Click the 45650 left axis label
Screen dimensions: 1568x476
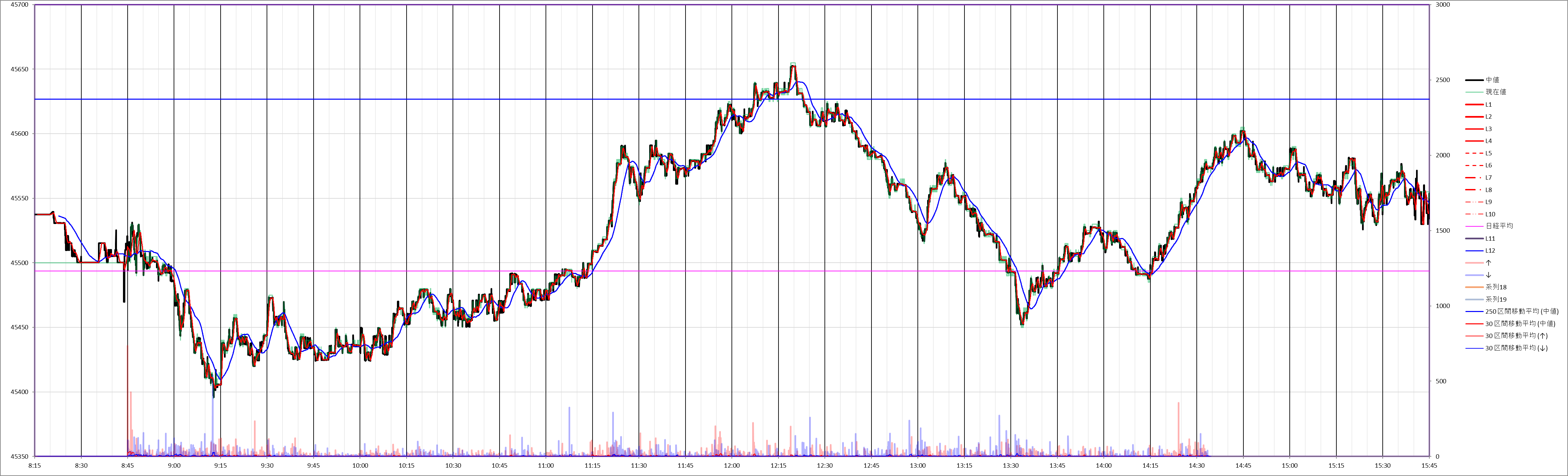coord(19,69)
